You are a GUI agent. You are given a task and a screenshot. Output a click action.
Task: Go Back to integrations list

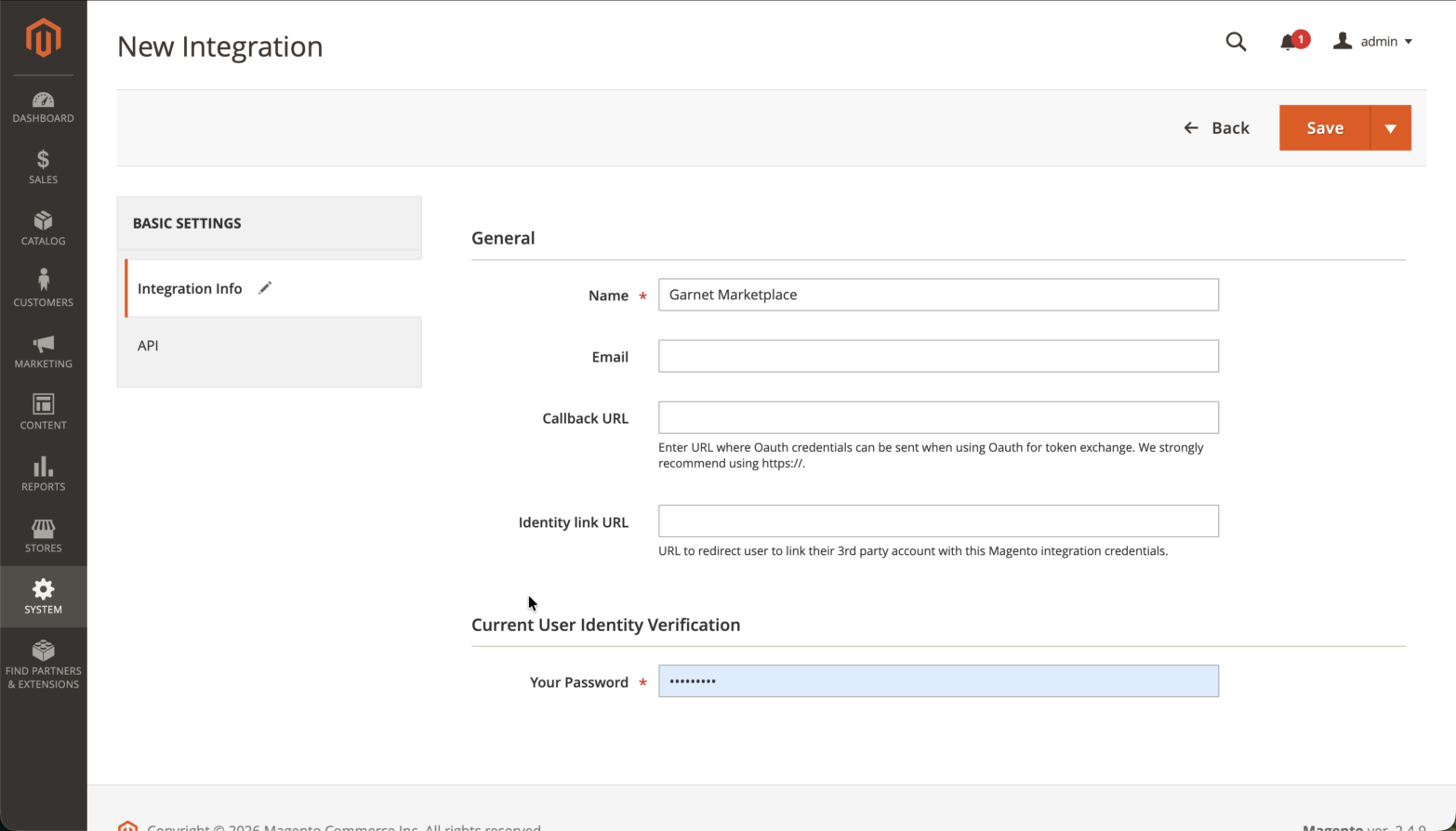point(1216,128)
